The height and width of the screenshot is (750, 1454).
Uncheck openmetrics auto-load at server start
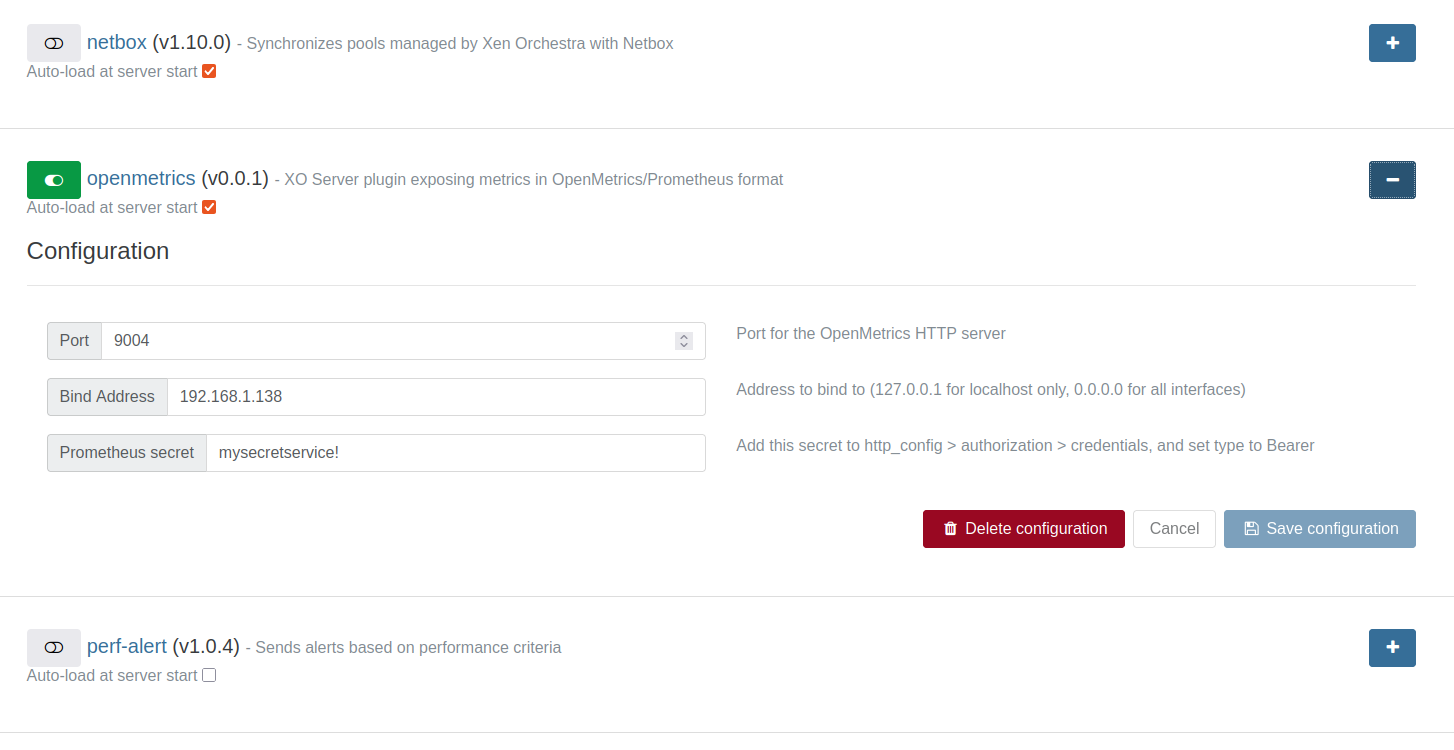(209, 208)
